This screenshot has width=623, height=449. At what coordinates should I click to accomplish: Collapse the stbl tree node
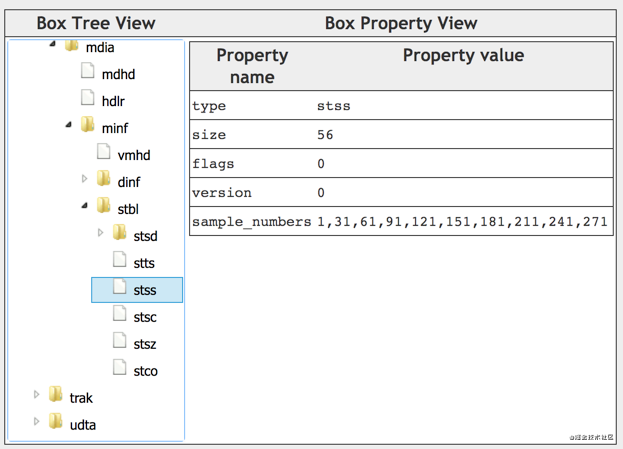pos(84,206)
